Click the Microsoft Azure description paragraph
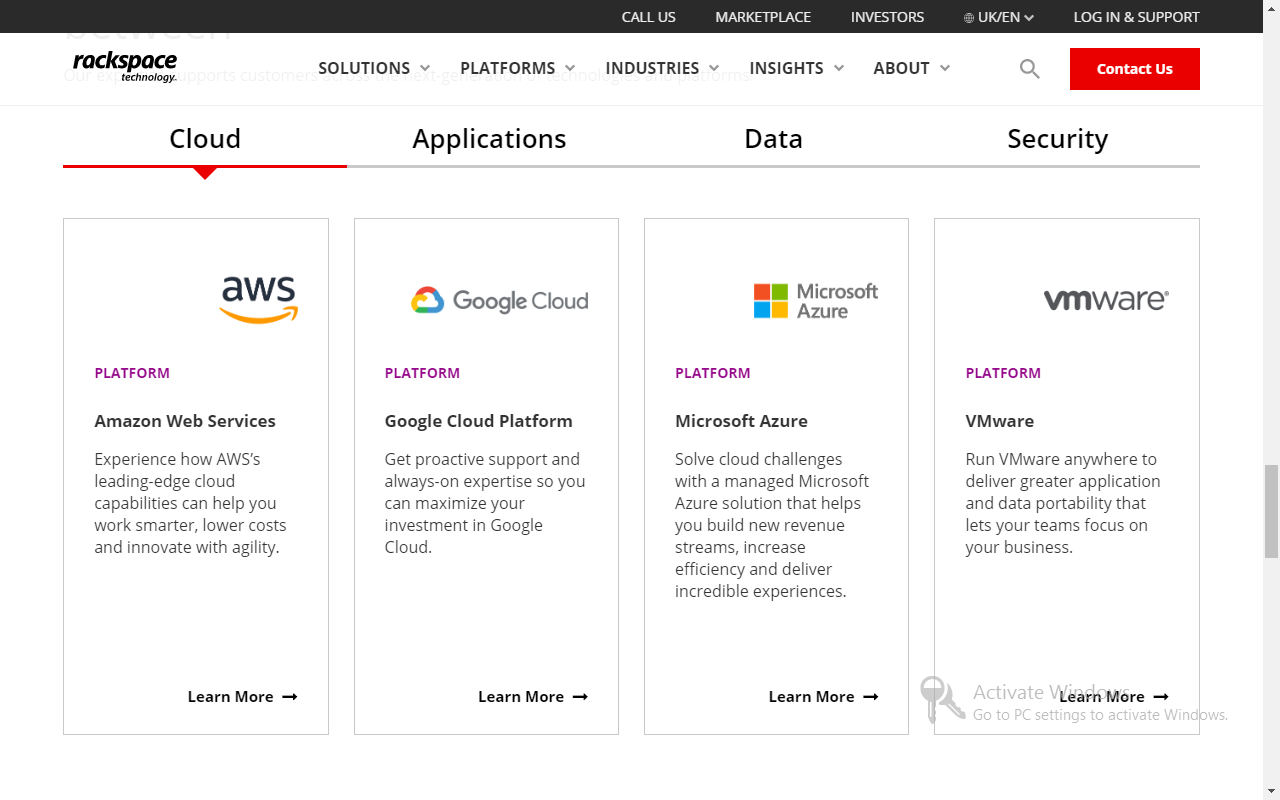Screen dimensions: 1280x800 pos(772,525)
